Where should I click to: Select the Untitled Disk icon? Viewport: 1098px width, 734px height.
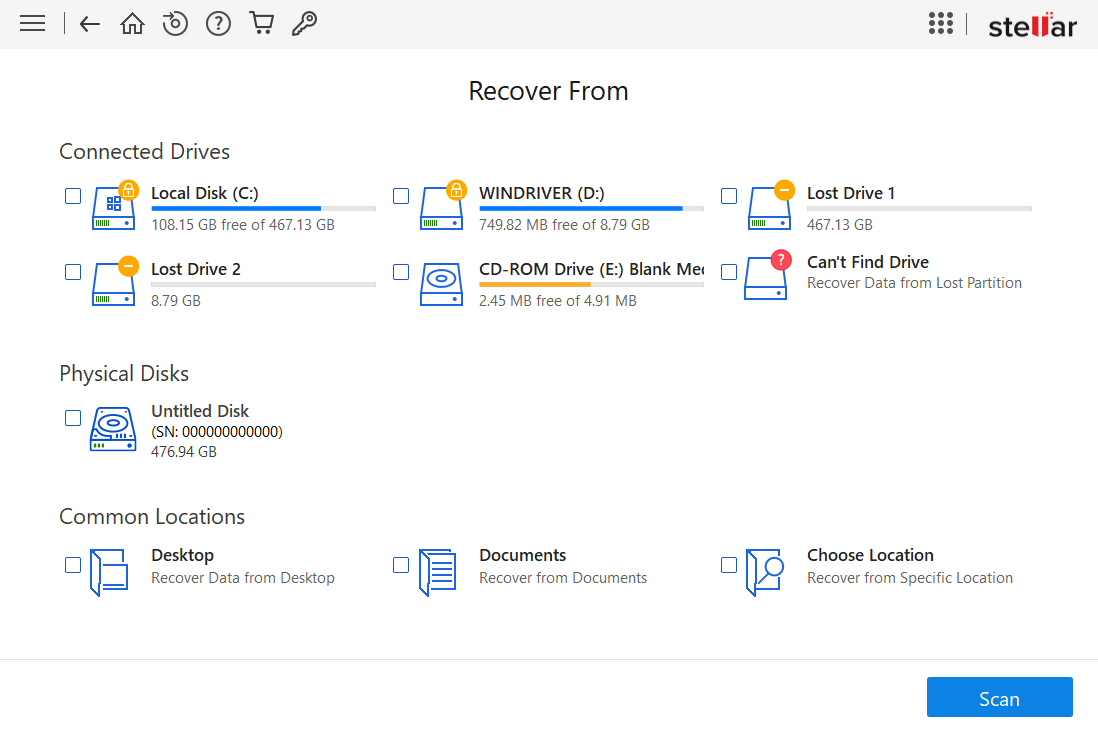[x=113, y=429]
